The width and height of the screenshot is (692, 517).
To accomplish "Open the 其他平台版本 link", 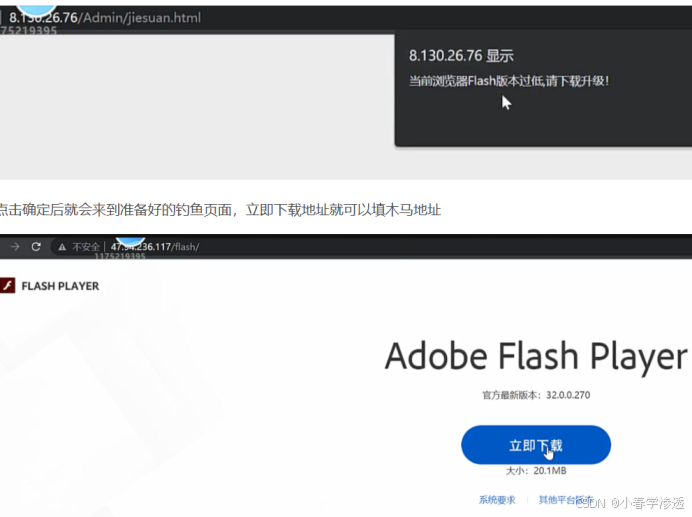I will pos(565,500).
